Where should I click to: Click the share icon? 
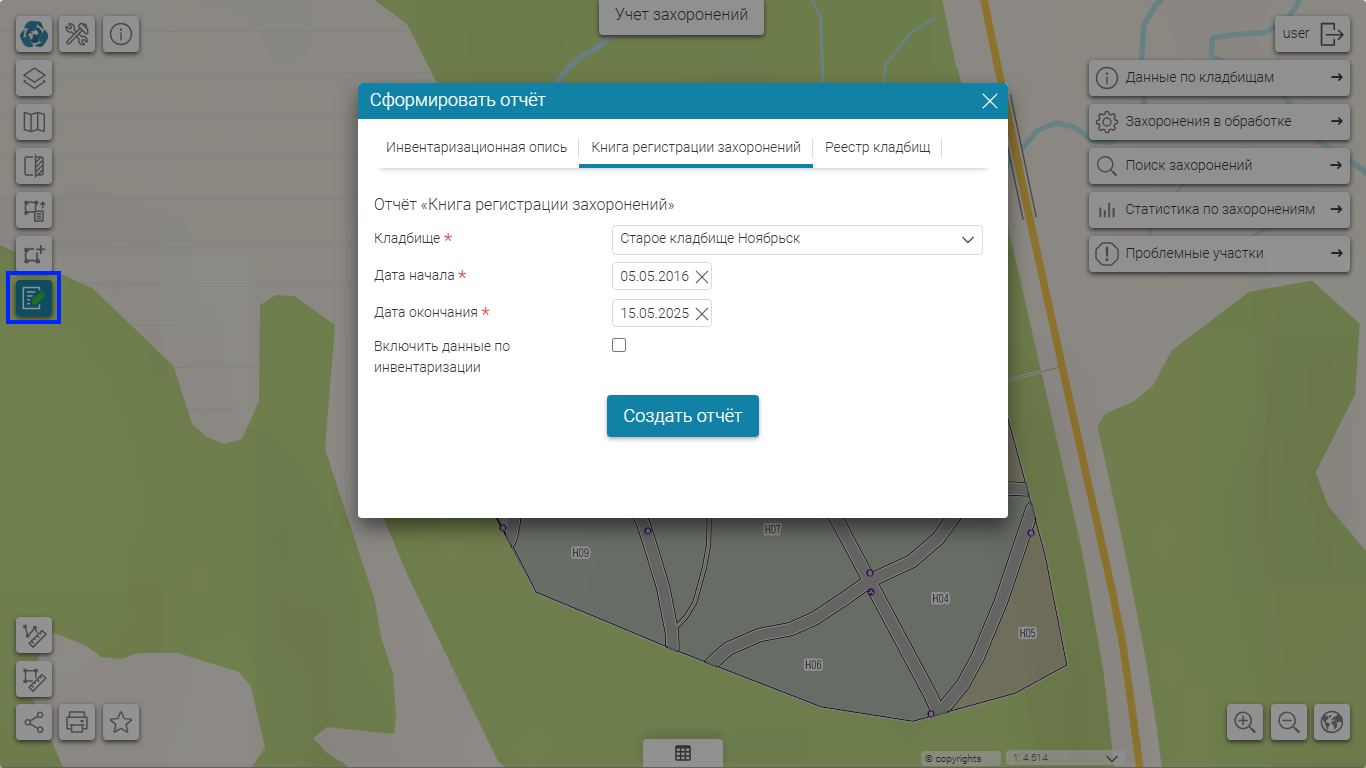34,721
